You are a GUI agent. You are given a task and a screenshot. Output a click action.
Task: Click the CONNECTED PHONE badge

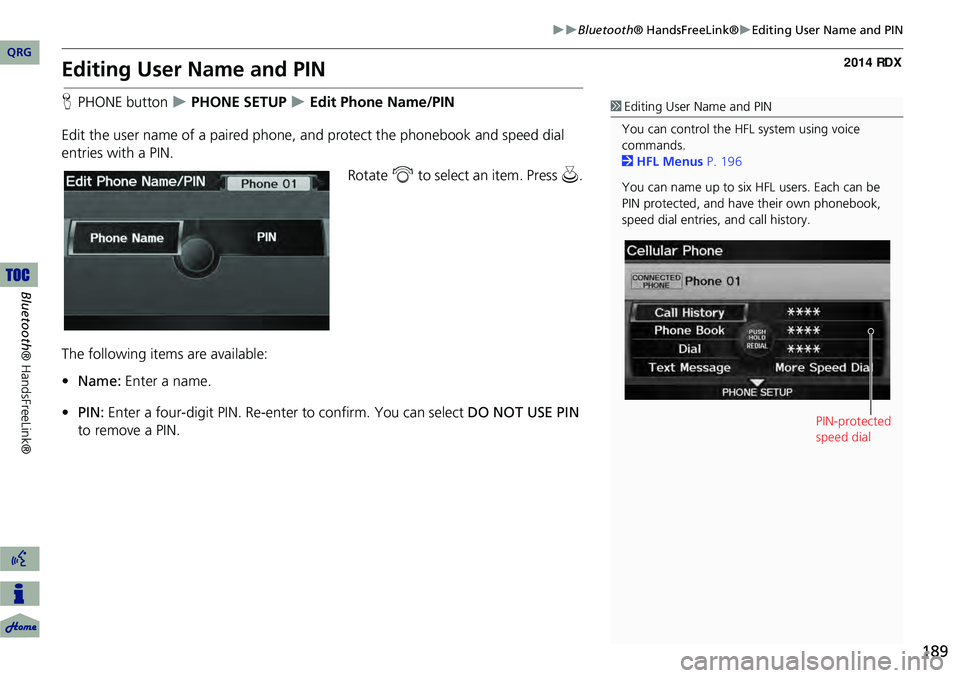[656, 281]
